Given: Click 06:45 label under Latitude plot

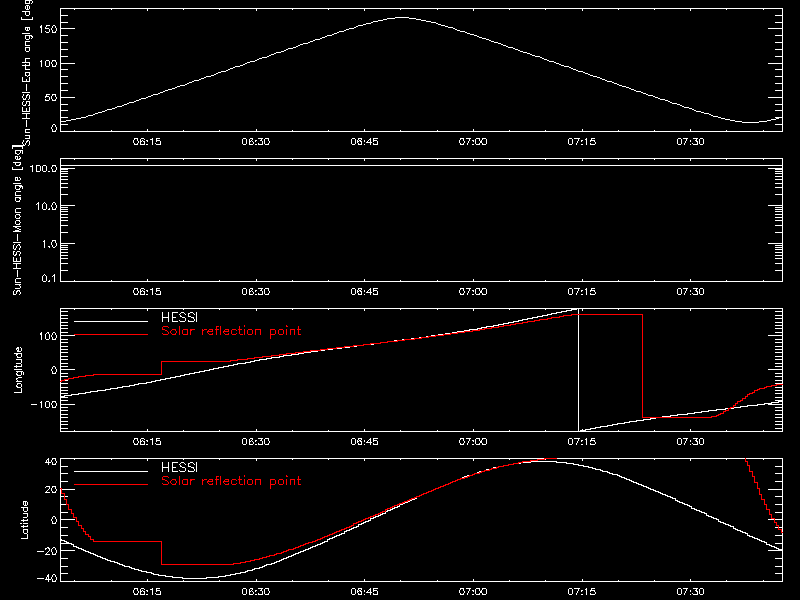Looking at the screenshot, I should [x=364, y=591].
